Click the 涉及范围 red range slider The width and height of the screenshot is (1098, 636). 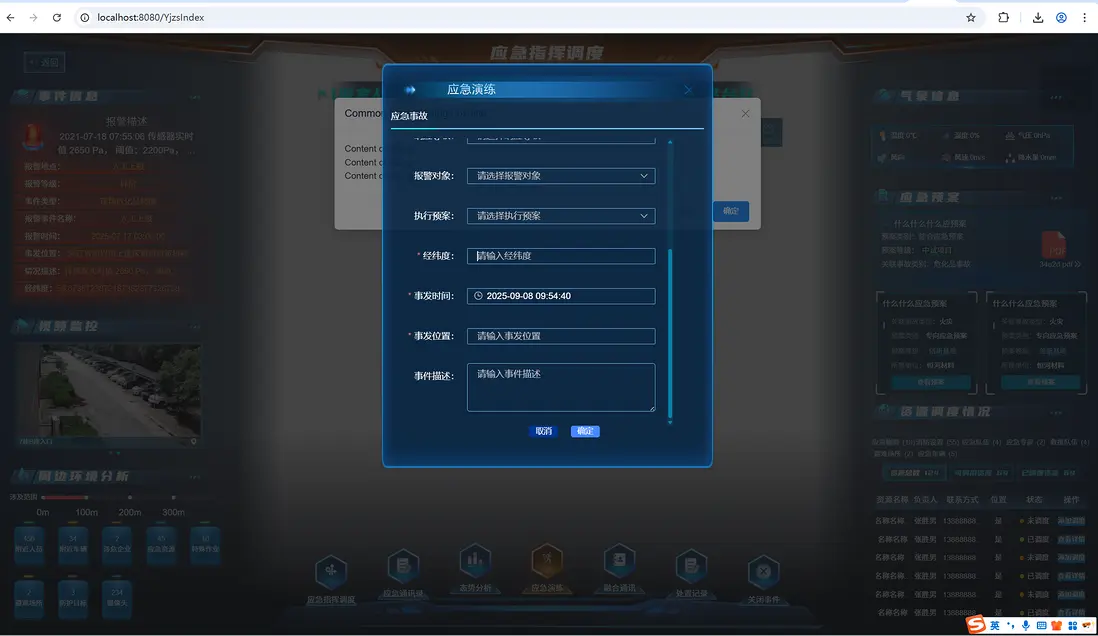[x=64, y=497]
